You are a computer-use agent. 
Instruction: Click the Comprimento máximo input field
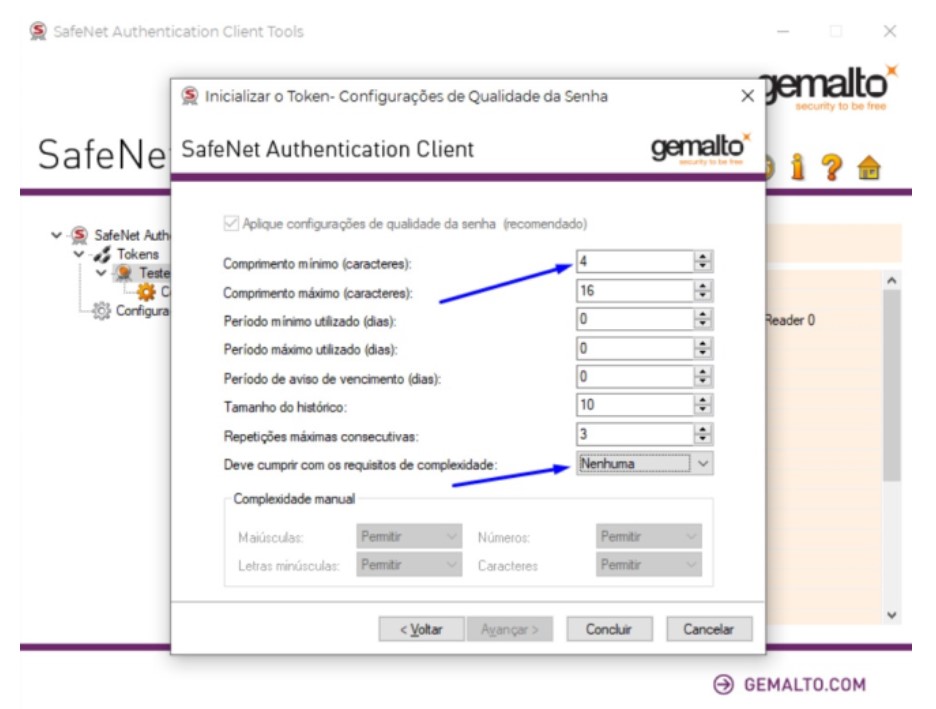click(635, 291)
